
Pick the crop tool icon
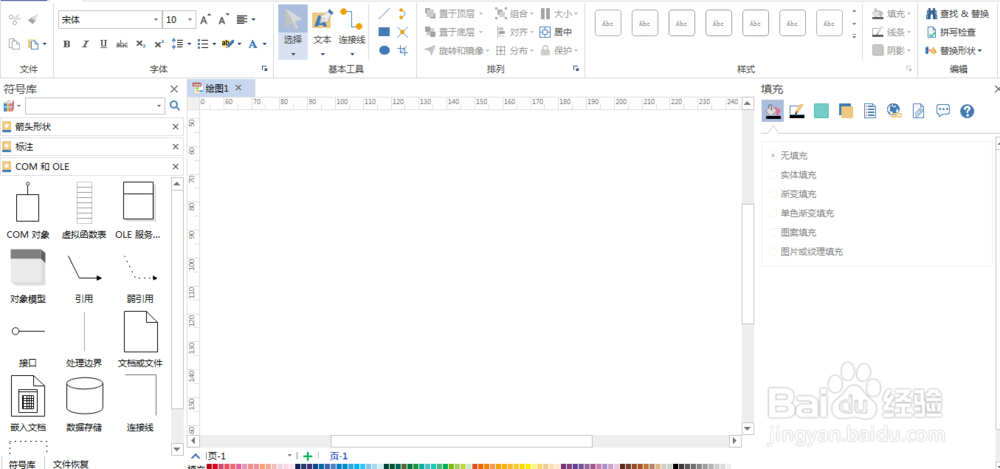click(402, 50)
